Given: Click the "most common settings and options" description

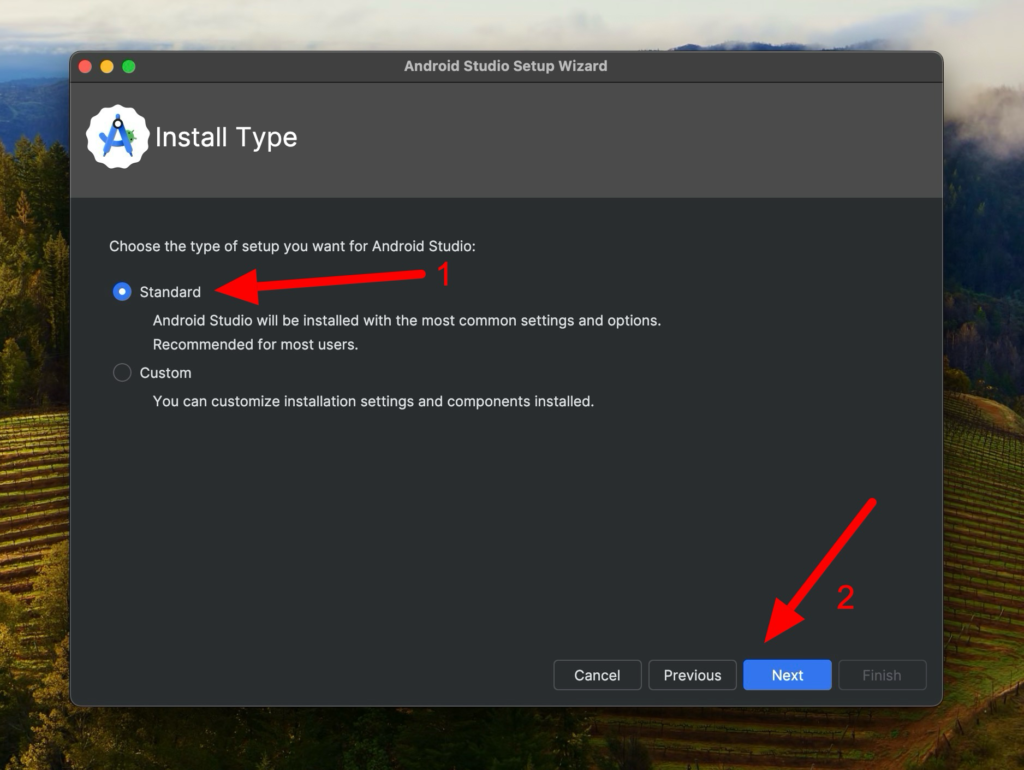Looking at the screenshot, I should [406, 321].
